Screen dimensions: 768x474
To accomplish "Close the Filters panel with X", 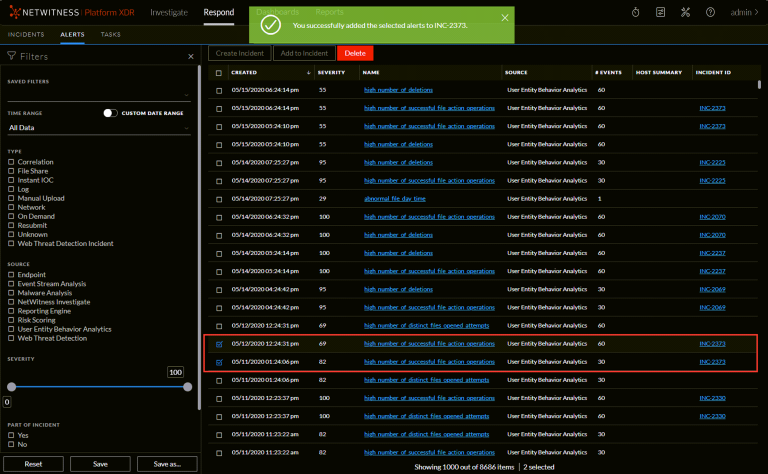I will (x=191, y=56).
